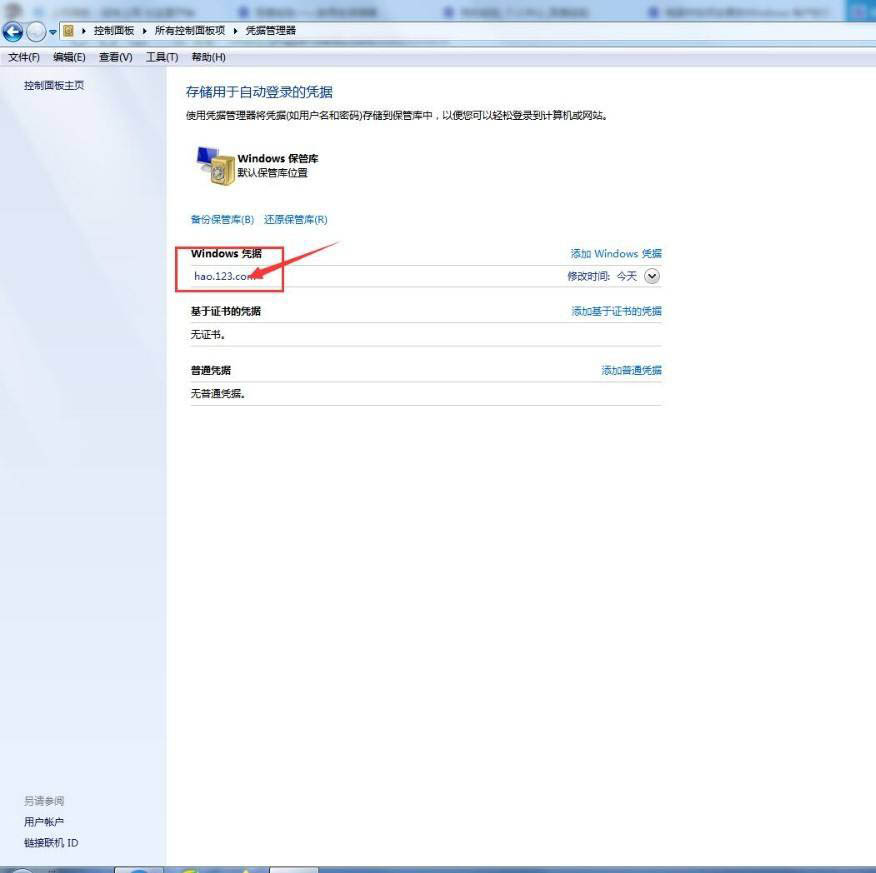Click the Windows 凭据 section header

point(226,254)
